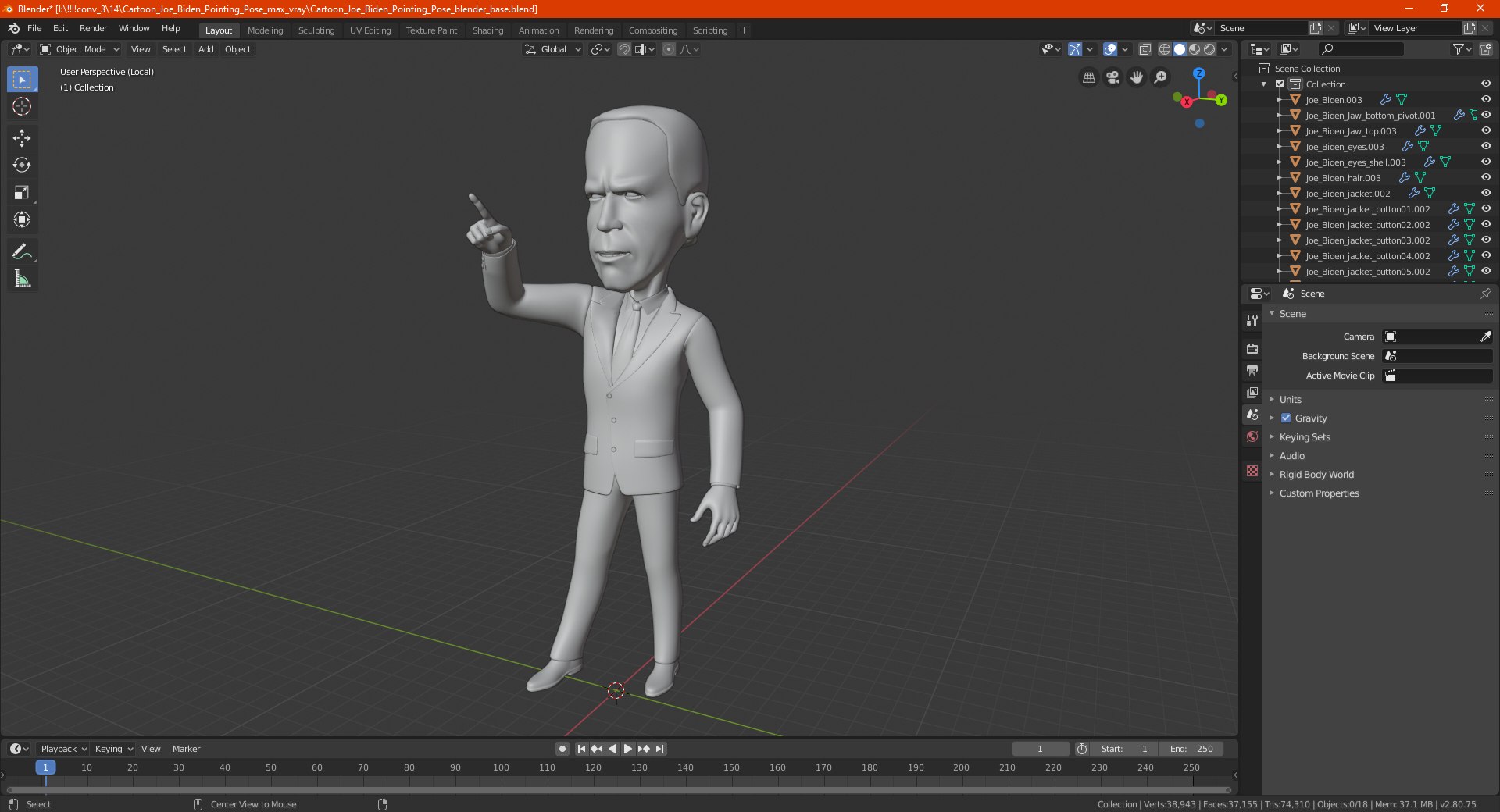Viewport: 1500px width, 812px height.
Task: Open the Render menu
Action: (93, 28)
